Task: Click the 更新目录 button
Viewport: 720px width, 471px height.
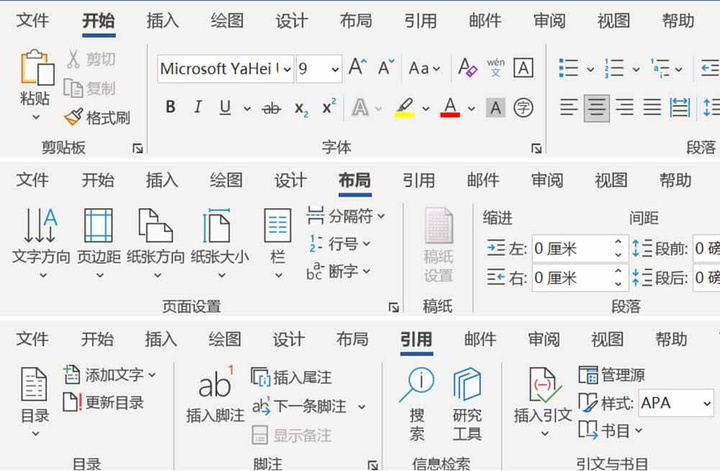Action: coord(103,403)
